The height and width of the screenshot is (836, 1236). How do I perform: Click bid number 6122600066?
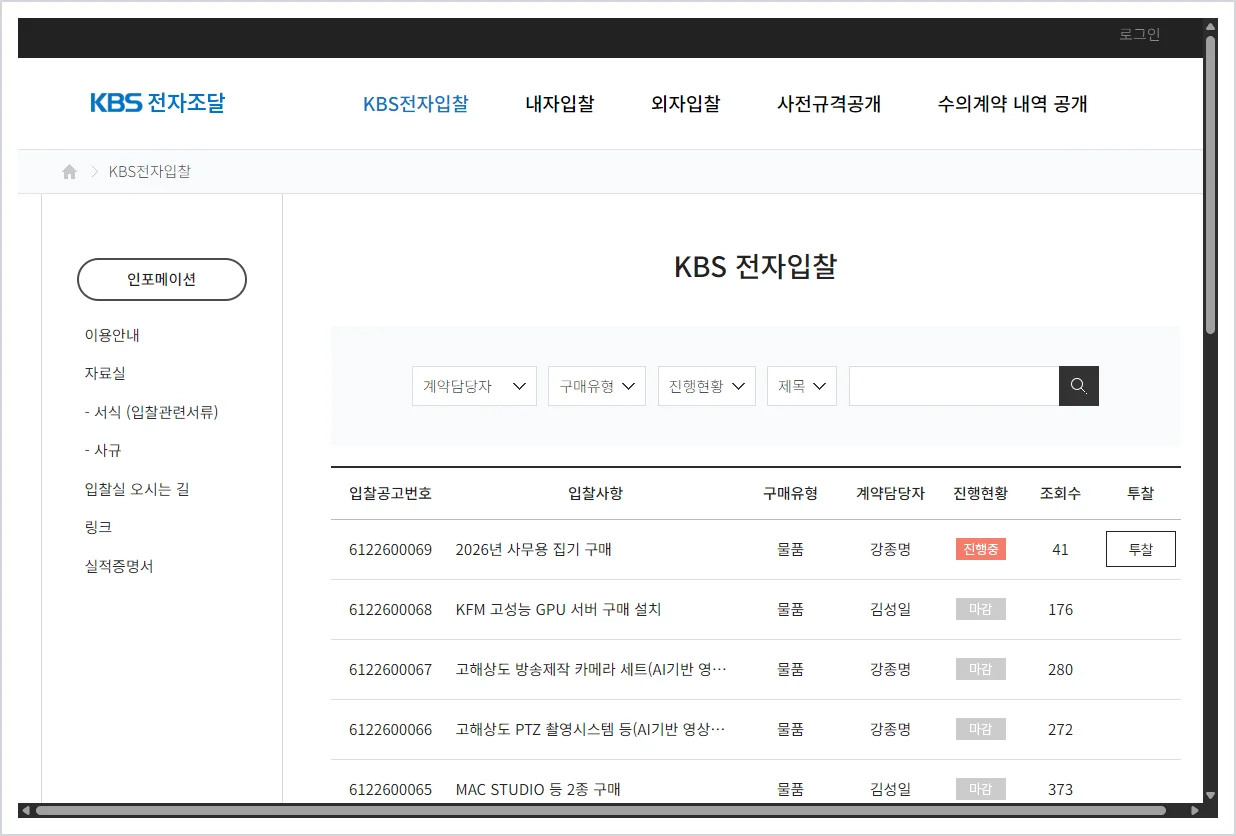point(390,729)
